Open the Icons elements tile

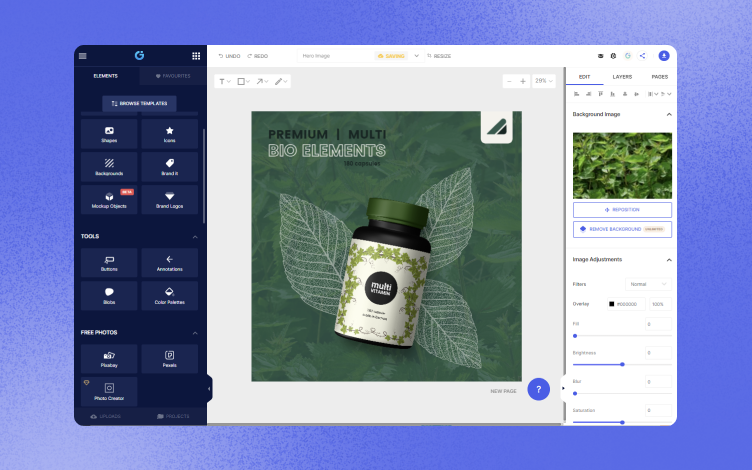pos(169,134)
